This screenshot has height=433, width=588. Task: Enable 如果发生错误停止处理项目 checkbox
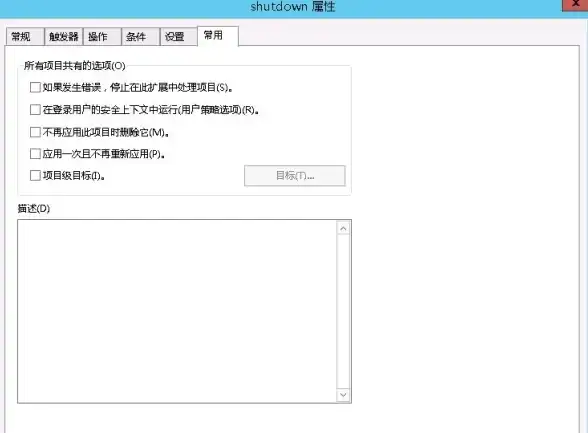[x=35, y=87]
